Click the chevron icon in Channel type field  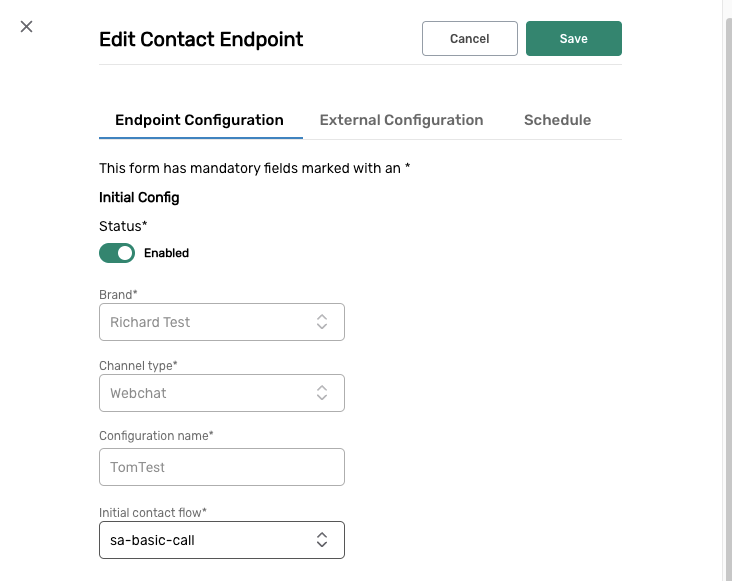coord(322,393)
